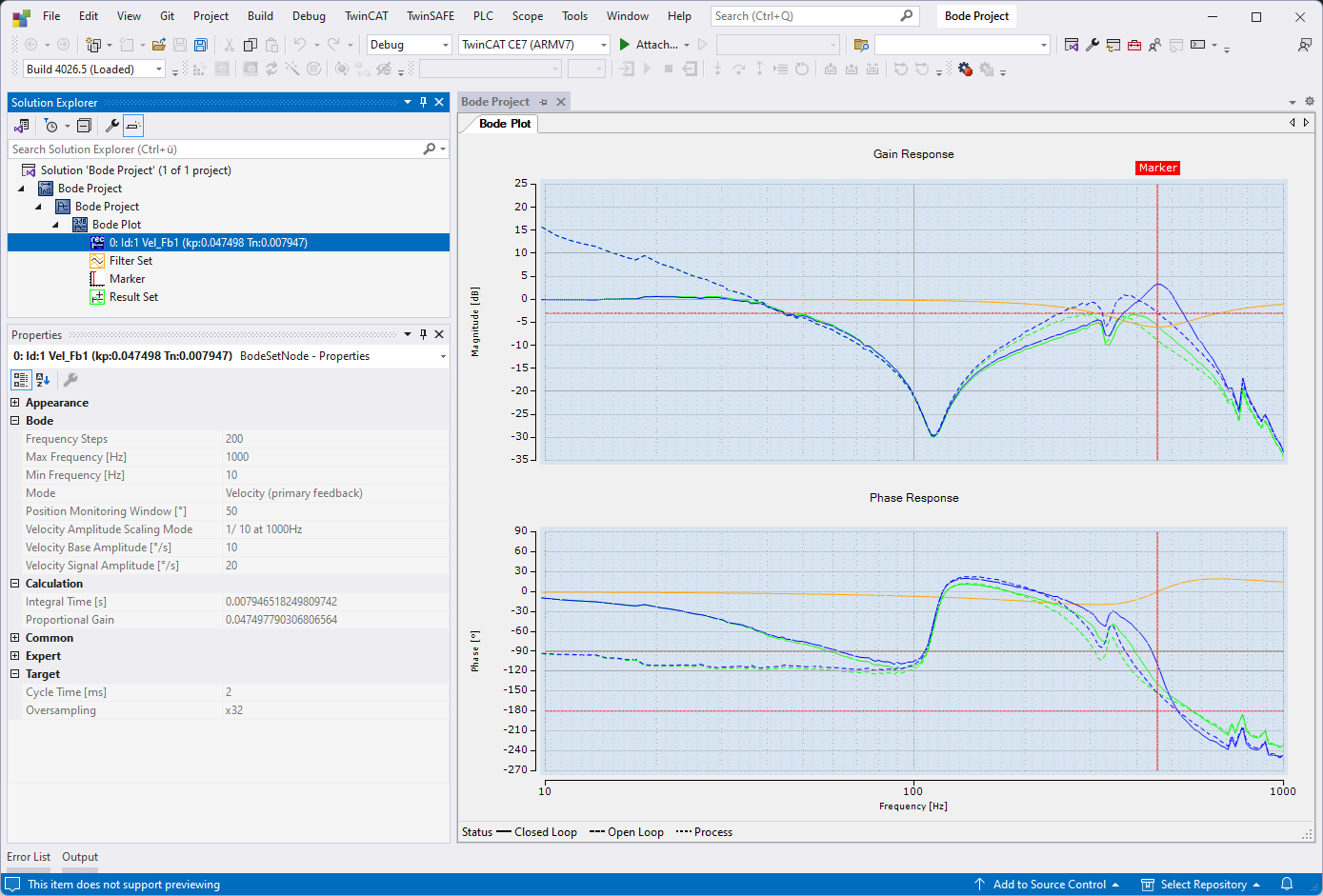Image resolution: width=1323 pixels, height=896 pixels.
Task: Click the red Marker label on gain plot
Action: (x=1158, y=168)
